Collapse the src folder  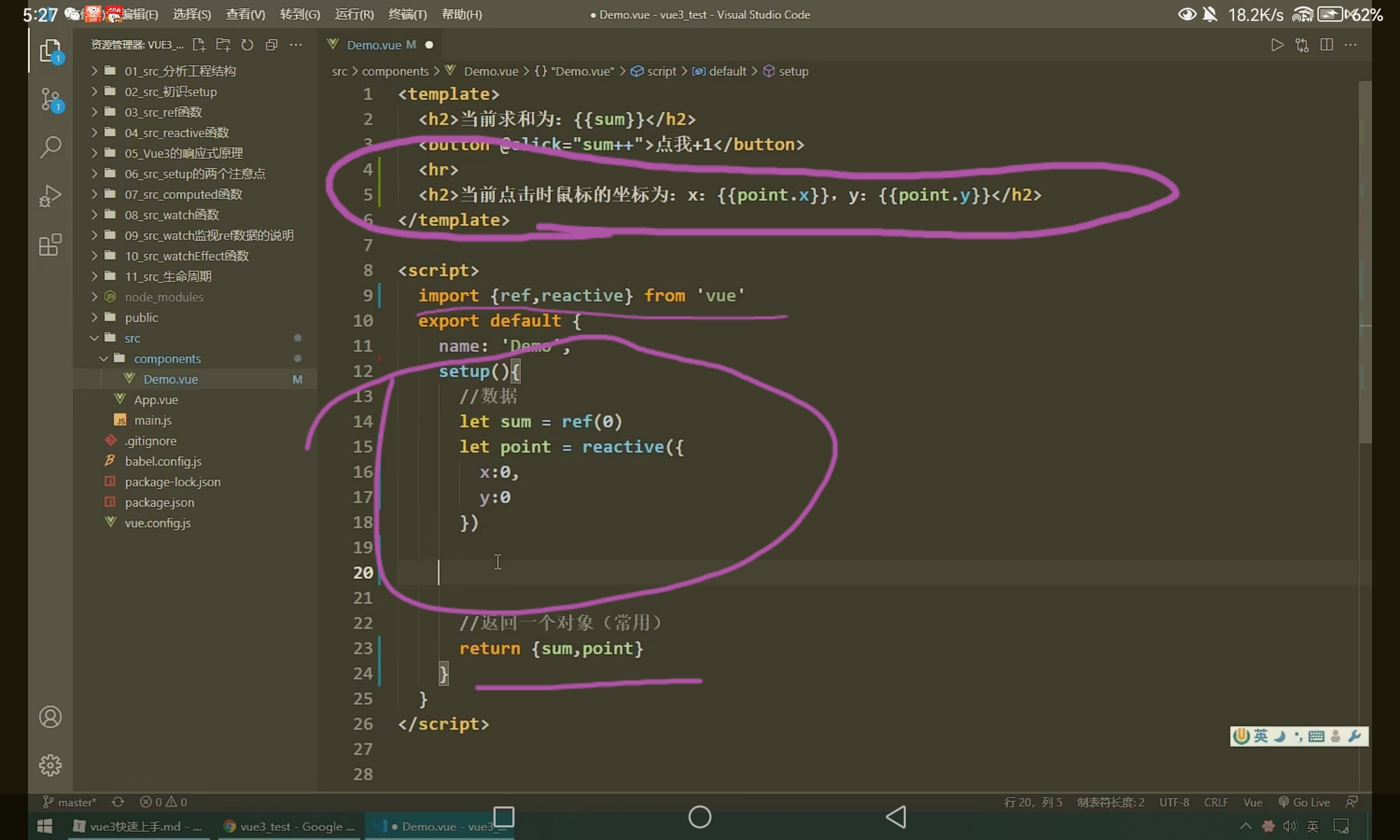pos(132,338)
